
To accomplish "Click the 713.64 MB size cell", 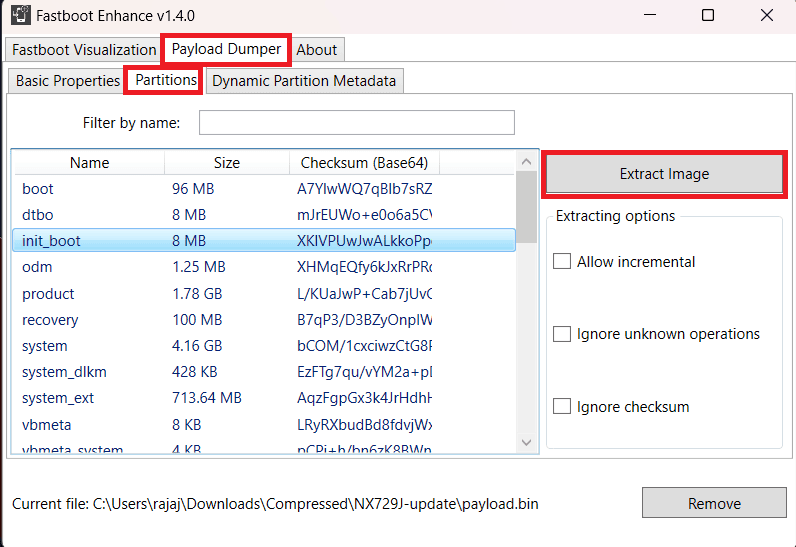I will click(x=207, y=398).
